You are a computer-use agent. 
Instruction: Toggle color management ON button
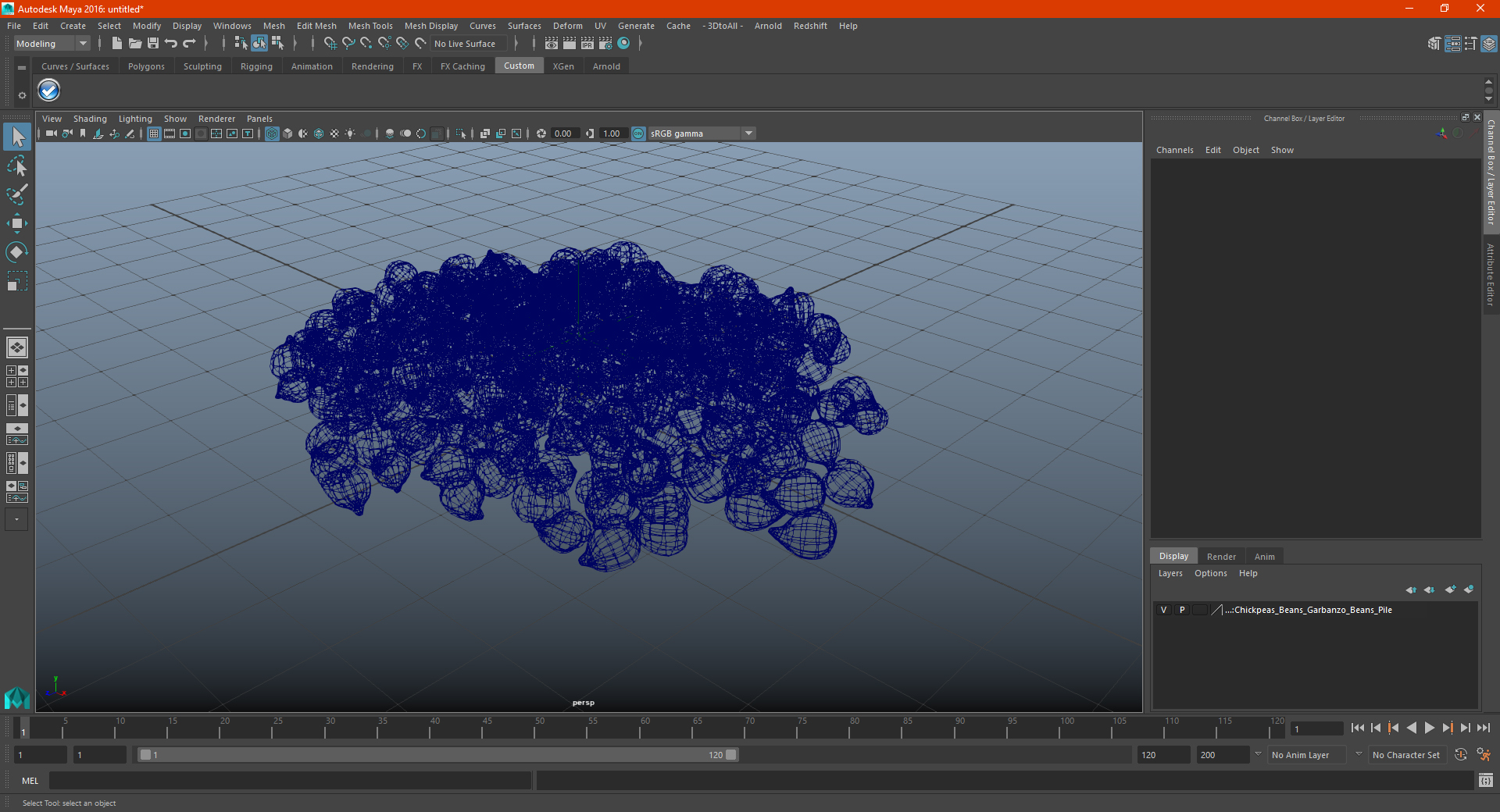tap(638, 134)
